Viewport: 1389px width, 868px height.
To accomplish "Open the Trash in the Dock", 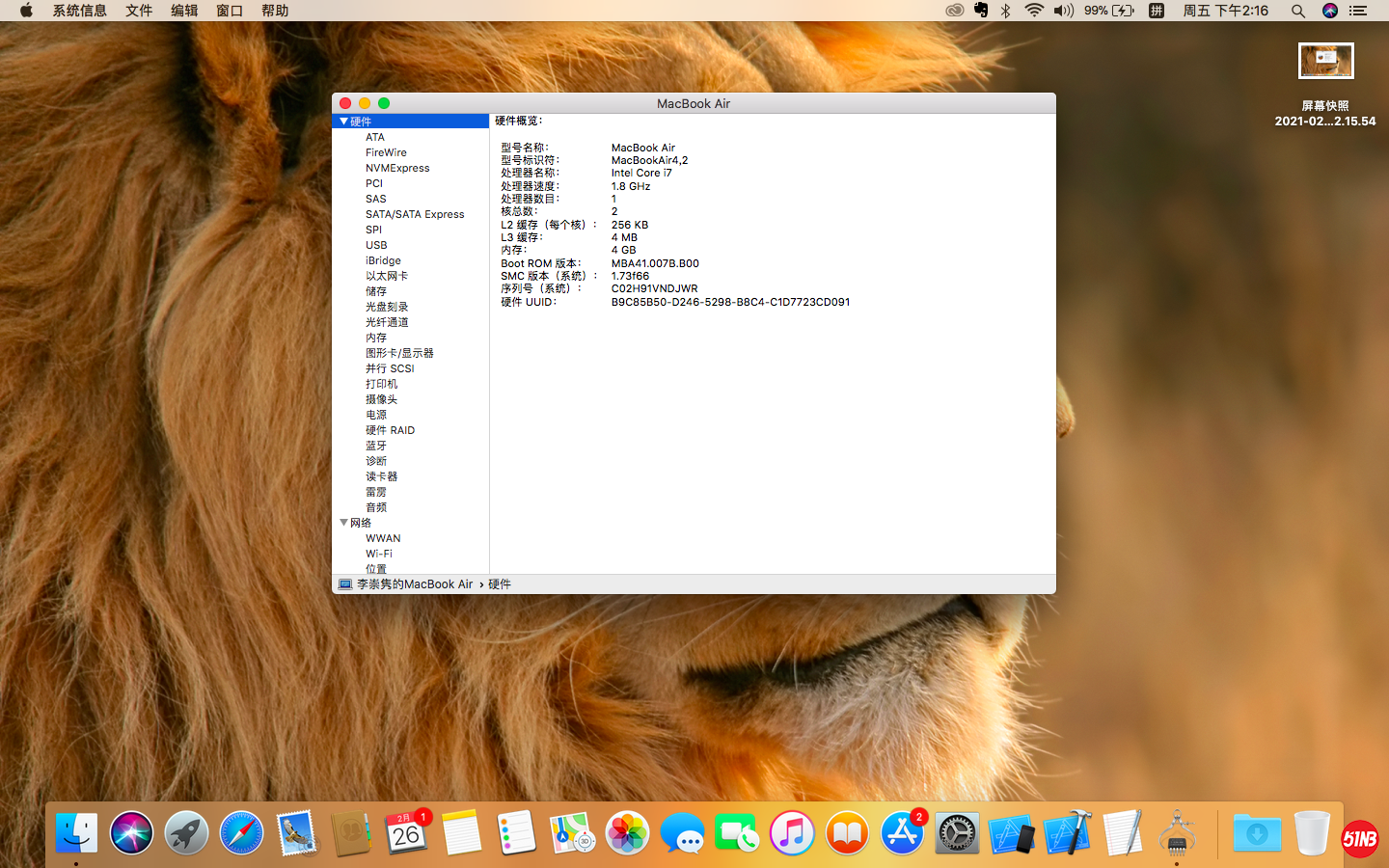I will point(1312,833).
